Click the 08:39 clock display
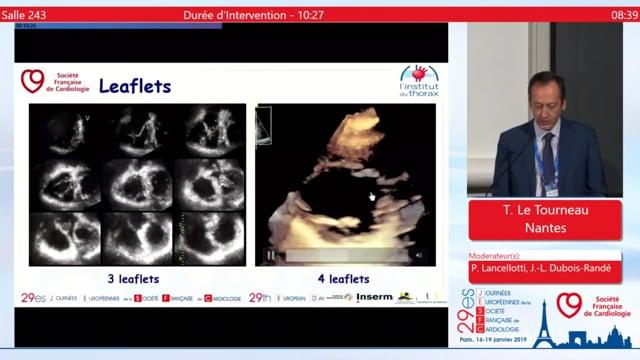Image resolution: width=640 pixels, height=360 pixels. click(624, 16)
